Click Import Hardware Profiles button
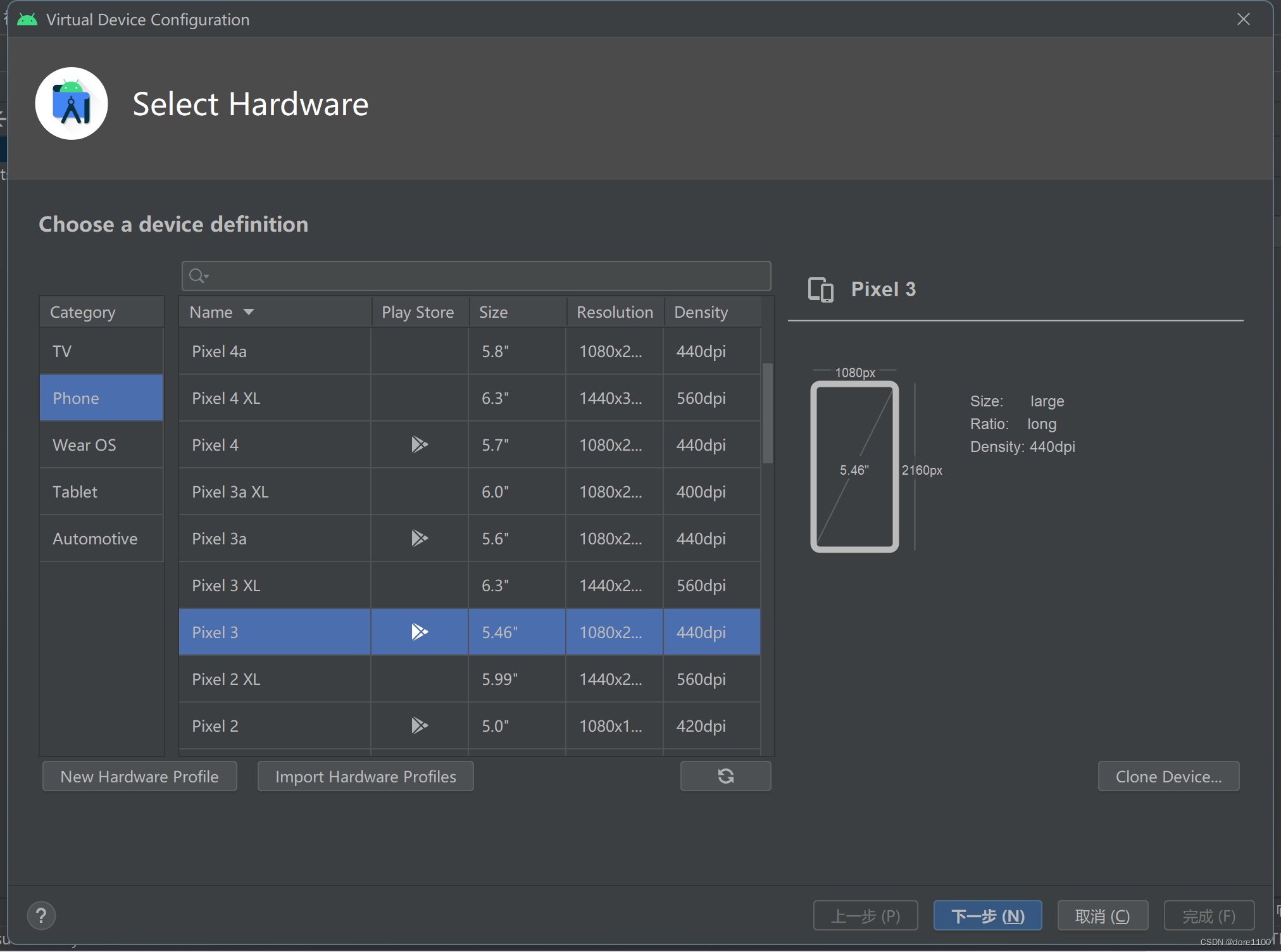The width and height of the screenshot is (1281, 952). point(365,776)
